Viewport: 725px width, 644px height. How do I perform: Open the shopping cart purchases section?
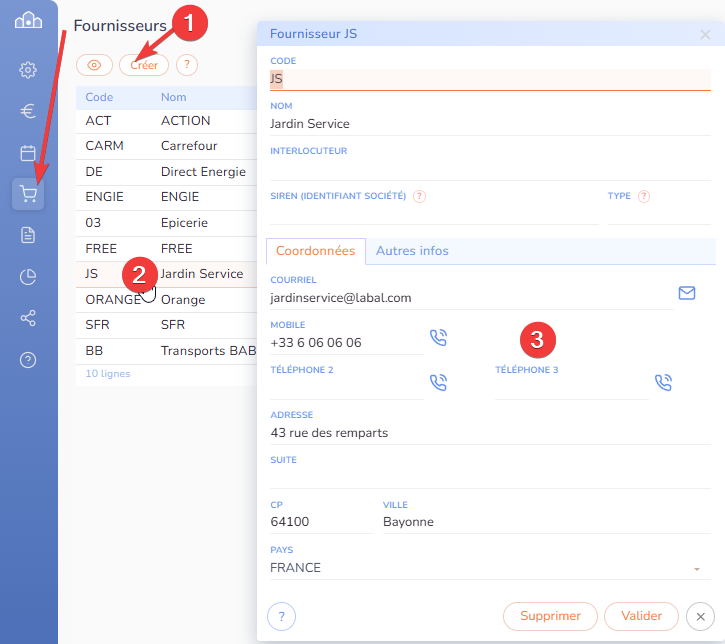(28, 194)
